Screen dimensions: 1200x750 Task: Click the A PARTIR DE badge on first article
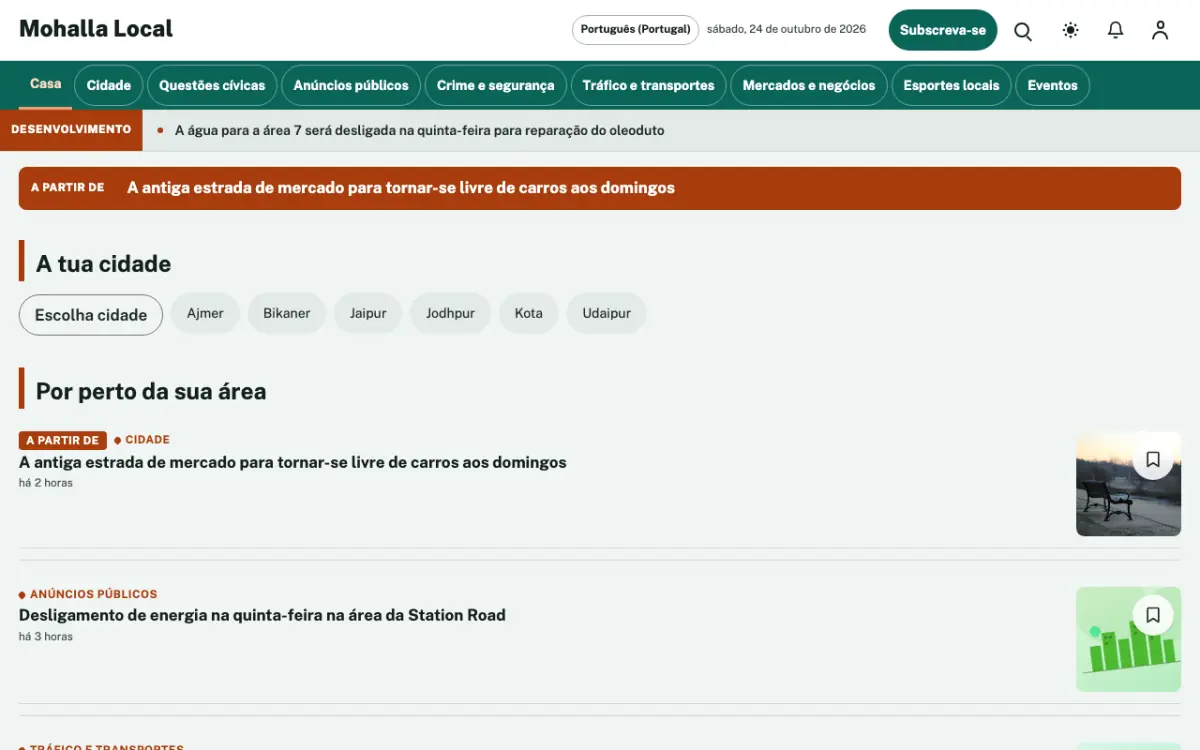[63, 440]
